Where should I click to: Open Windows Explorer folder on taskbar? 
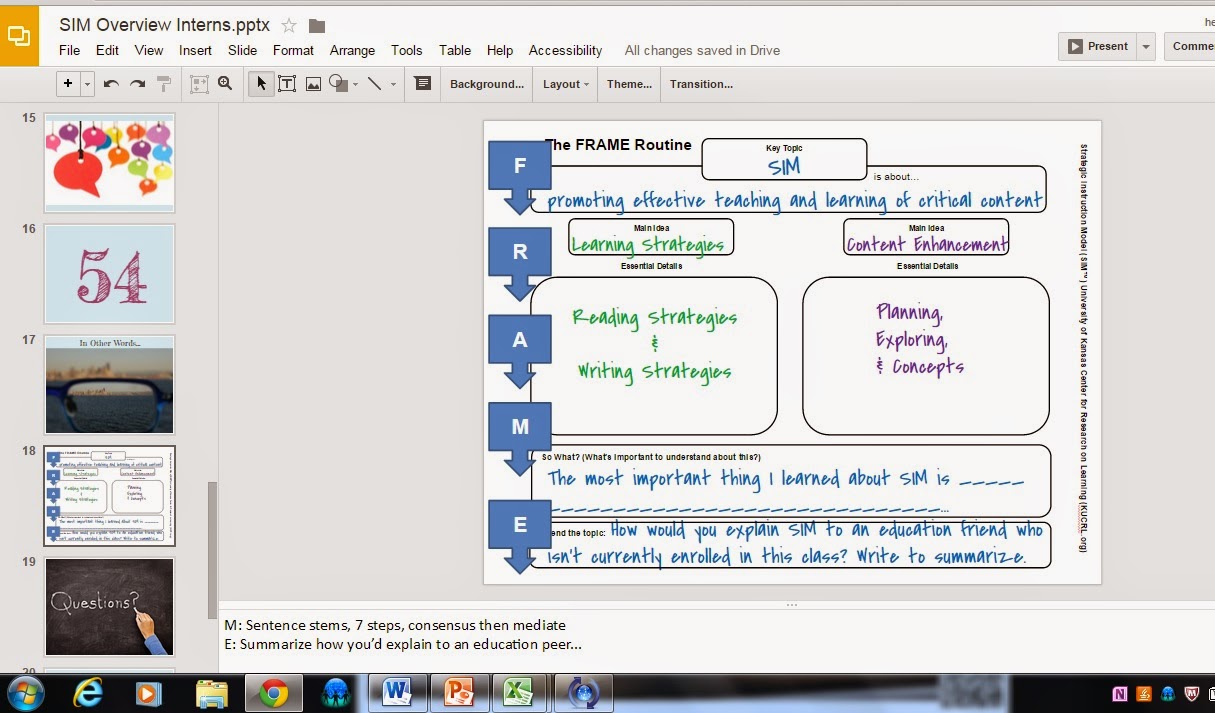click(211, 693)
